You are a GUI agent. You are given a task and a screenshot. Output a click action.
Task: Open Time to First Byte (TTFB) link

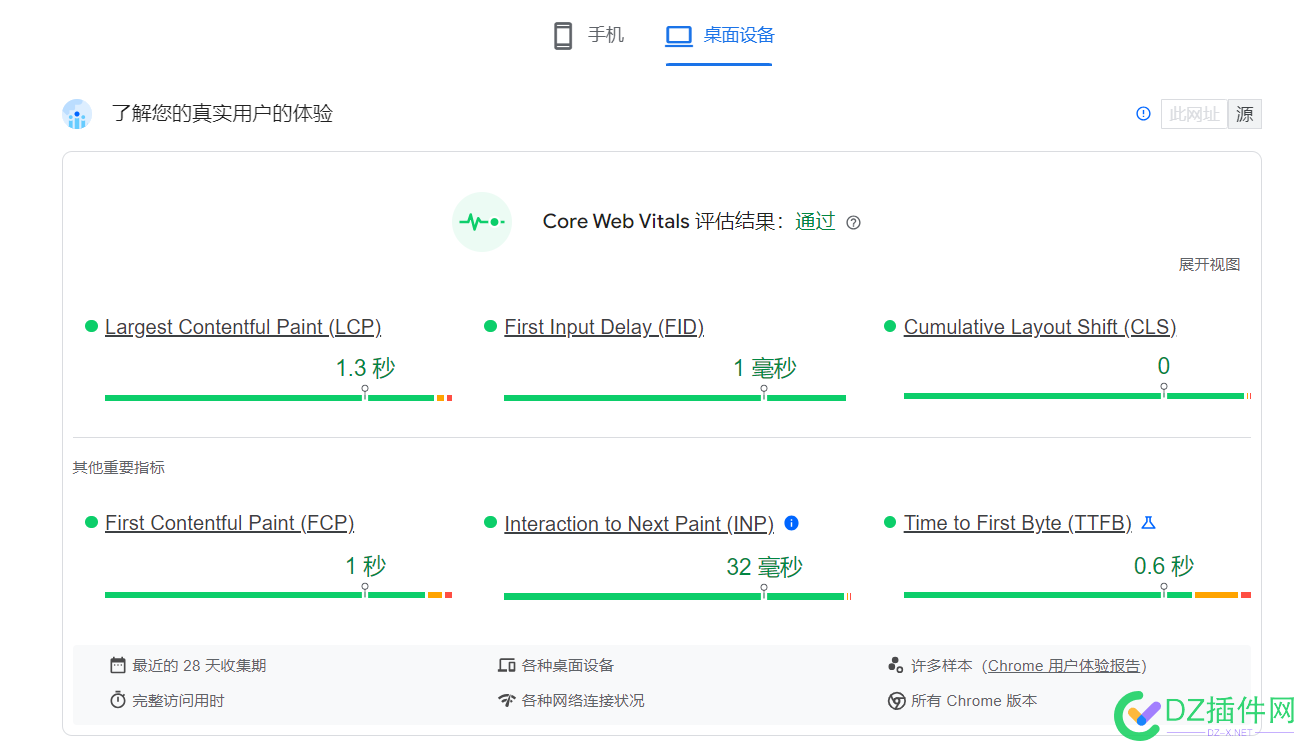pyautogui.click(x=1018, y=523)
